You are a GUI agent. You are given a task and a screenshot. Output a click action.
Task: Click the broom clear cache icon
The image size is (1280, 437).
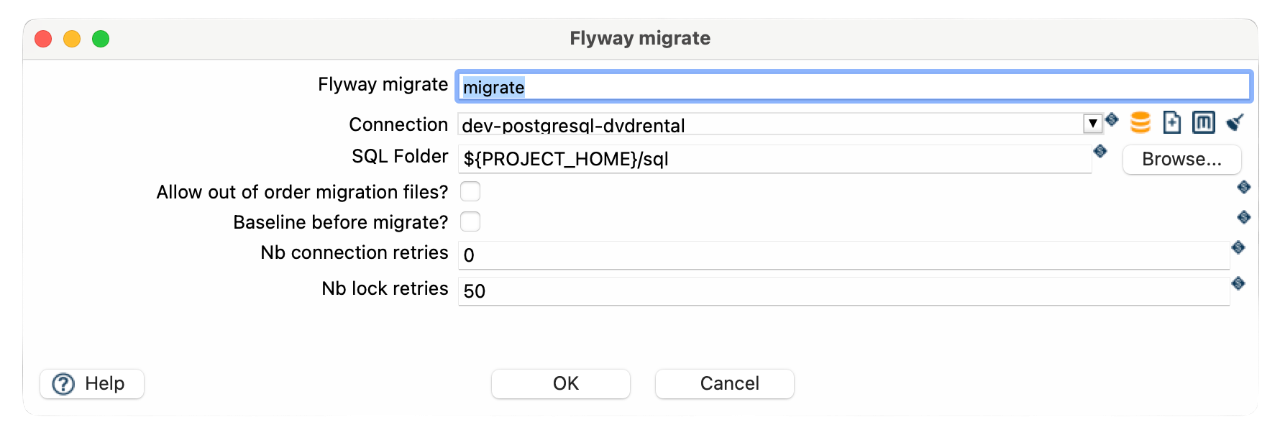(1235, 123)
